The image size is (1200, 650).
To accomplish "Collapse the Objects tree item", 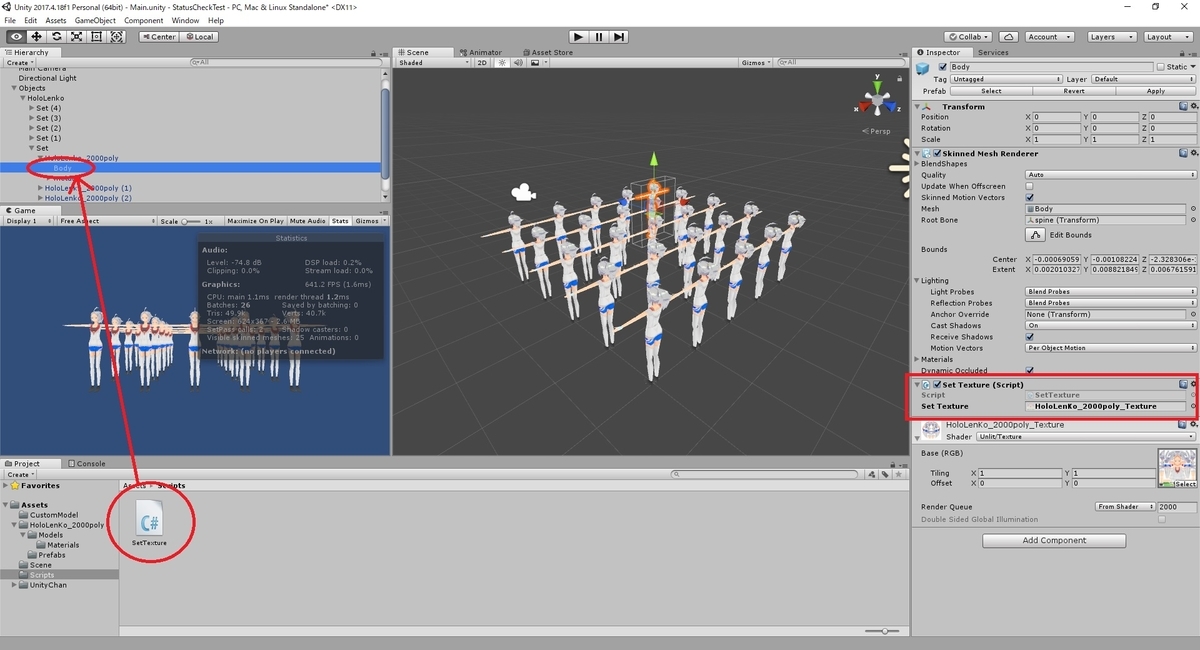I will [14, 88].
